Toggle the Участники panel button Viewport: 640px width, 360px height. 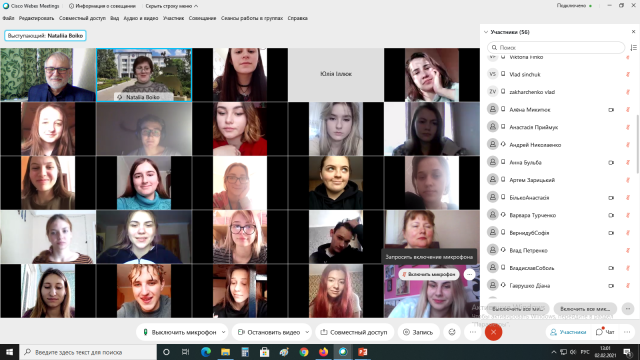coord(568,332)
